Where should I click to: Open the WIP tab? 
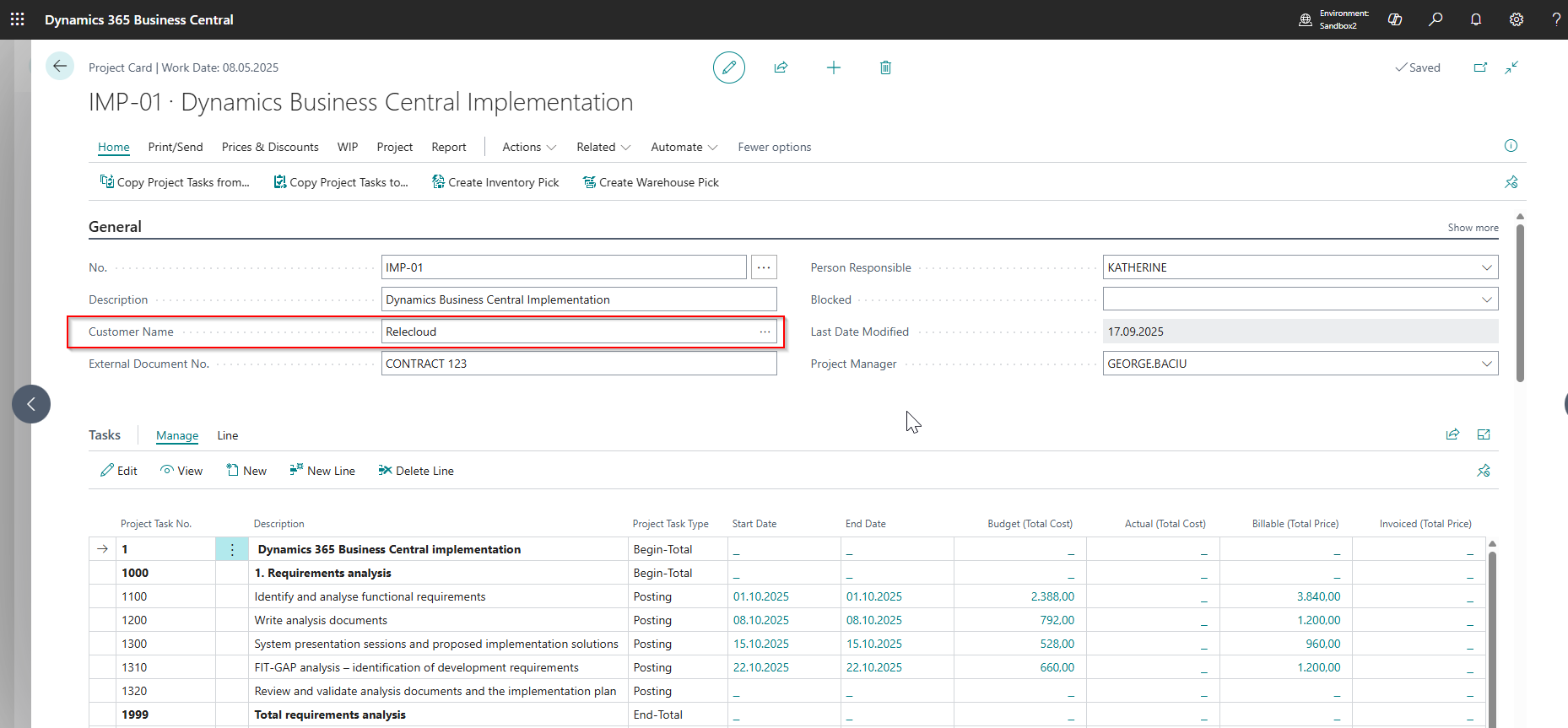348,147
